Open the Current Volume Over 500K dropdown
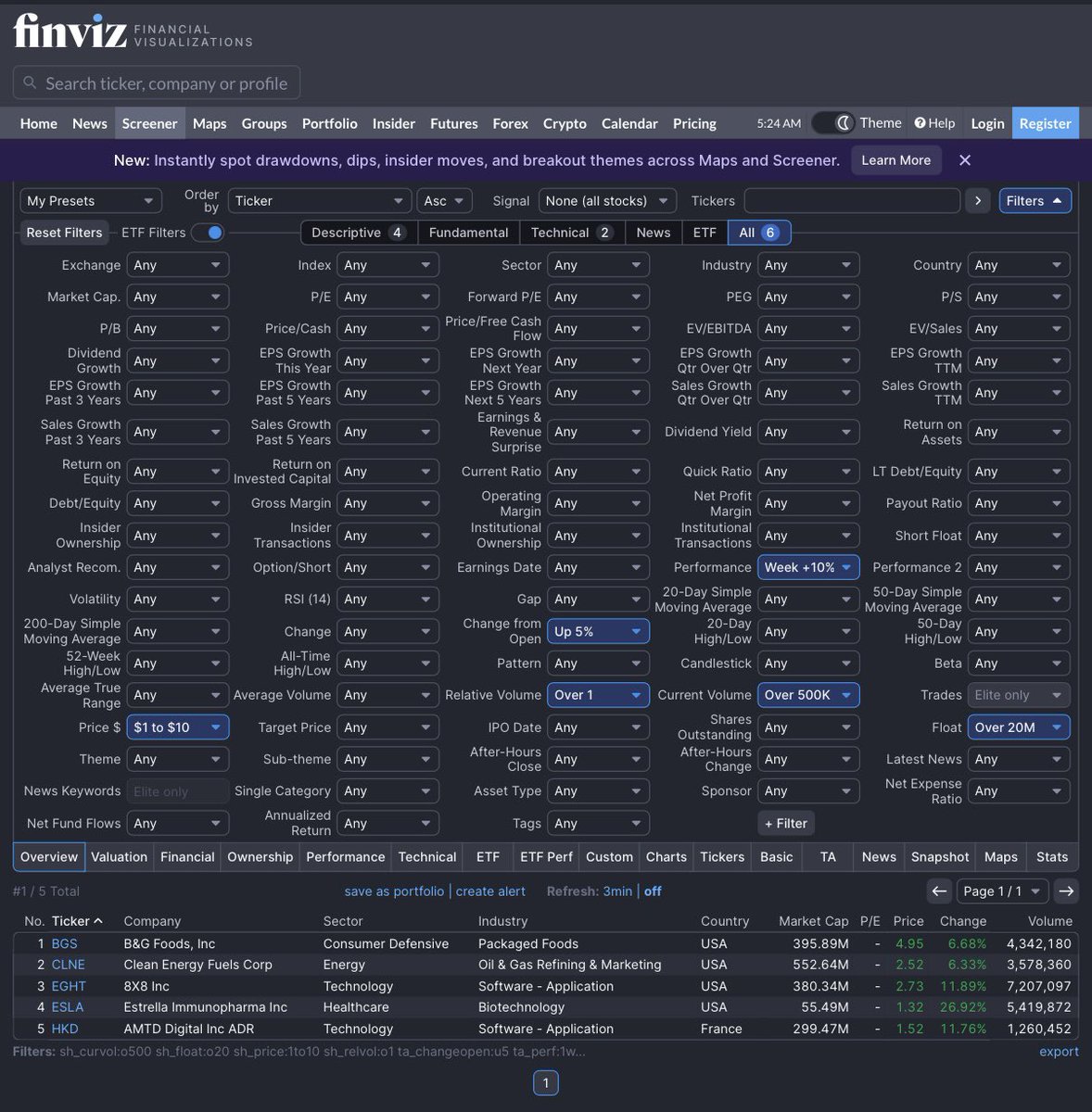 (x=808, y=695)
